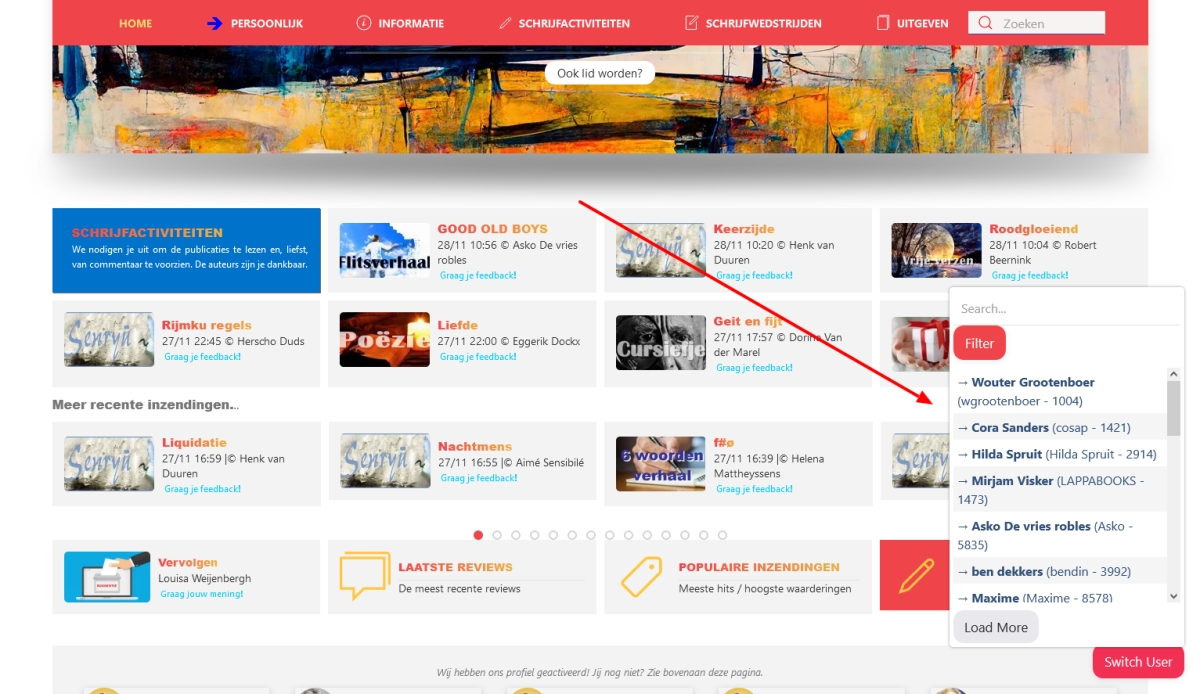
Task: Click the Load More button
Action: pyautogui.click(x=995, y=627)
